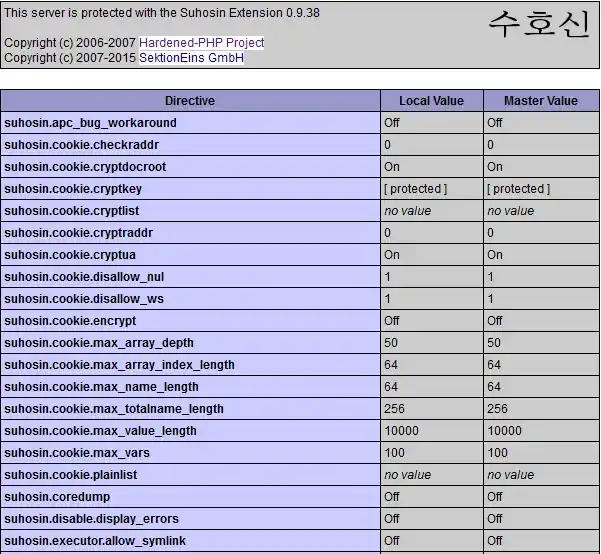Click Local Value 1 for cookie.disallow_nul
The width and height of the screenshot is (601, 554).
[388, 277]
